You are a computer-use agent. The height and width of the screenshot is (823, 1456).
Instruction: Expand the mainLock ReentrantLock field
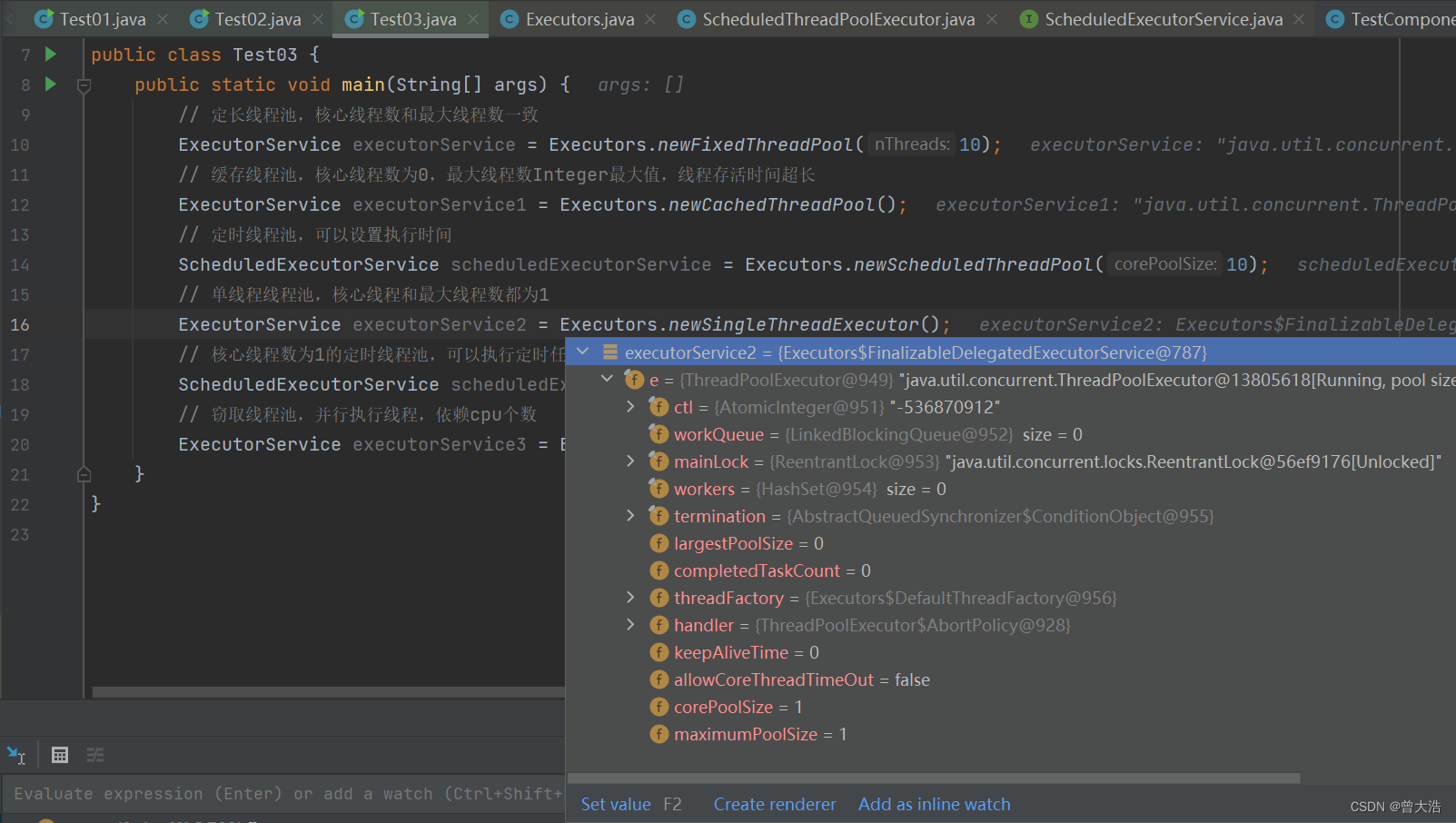[x=630, y=461]
